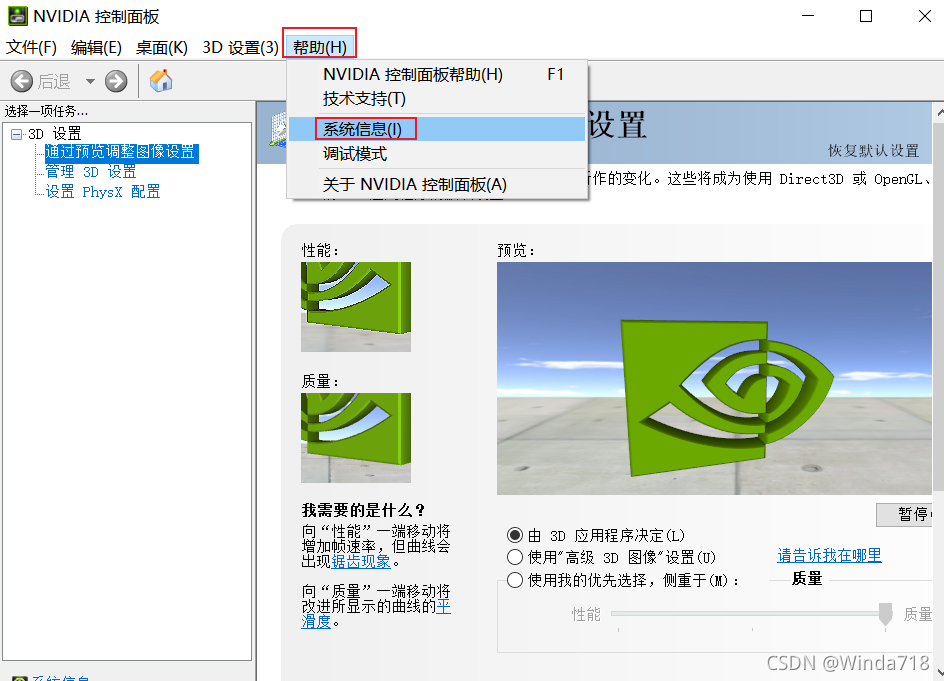Viewport: 944px width, 681px height.
Task: Click the Back arrow toolbar icon
Action: pyautogui.click(x=22, y=81)
